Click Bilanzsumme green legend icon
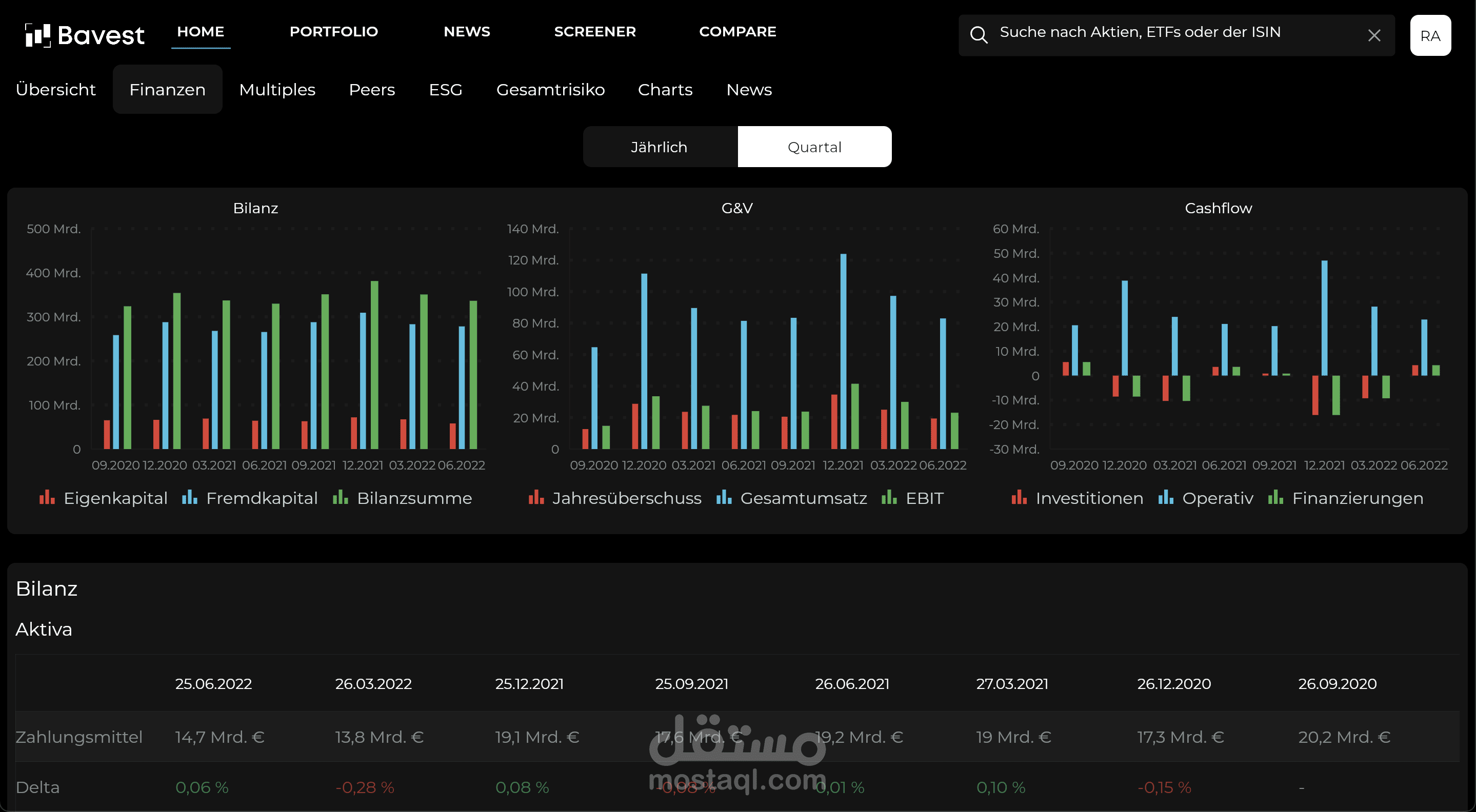 coord(341,498)
